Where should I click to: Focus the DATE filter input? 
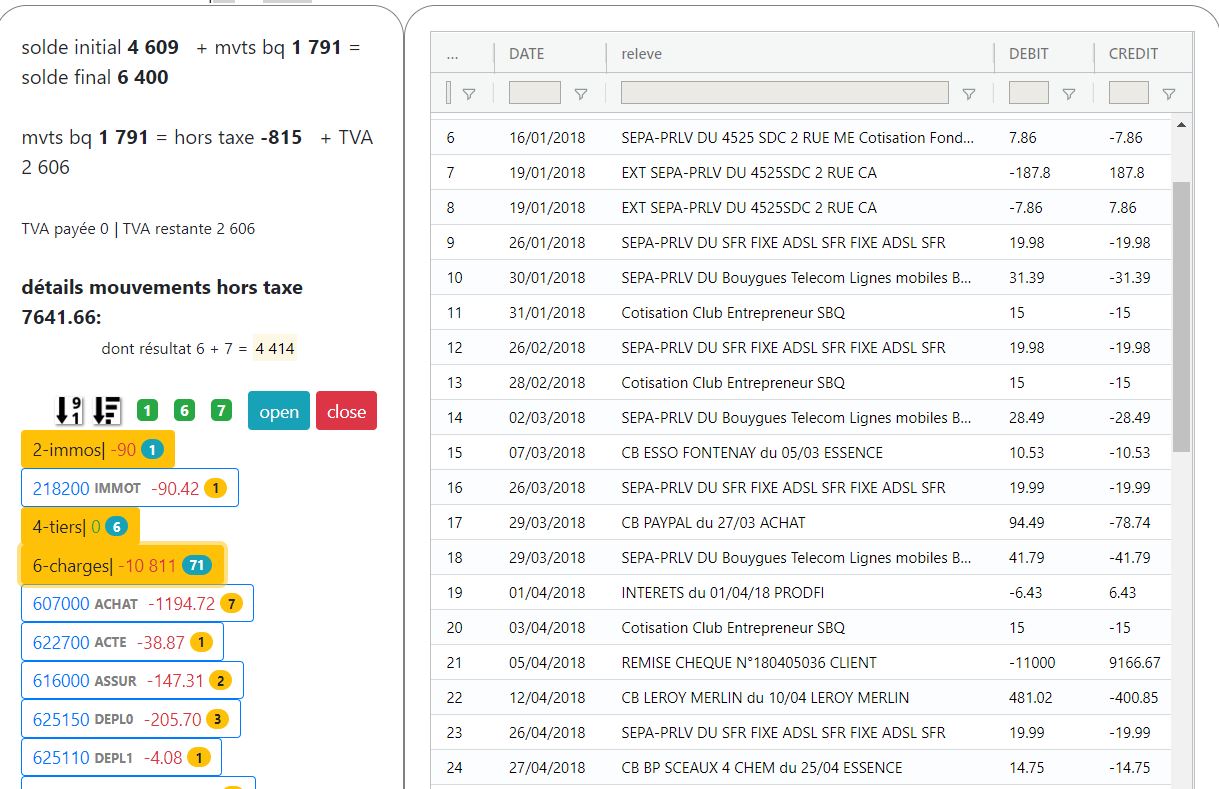[x=535, y=93]
